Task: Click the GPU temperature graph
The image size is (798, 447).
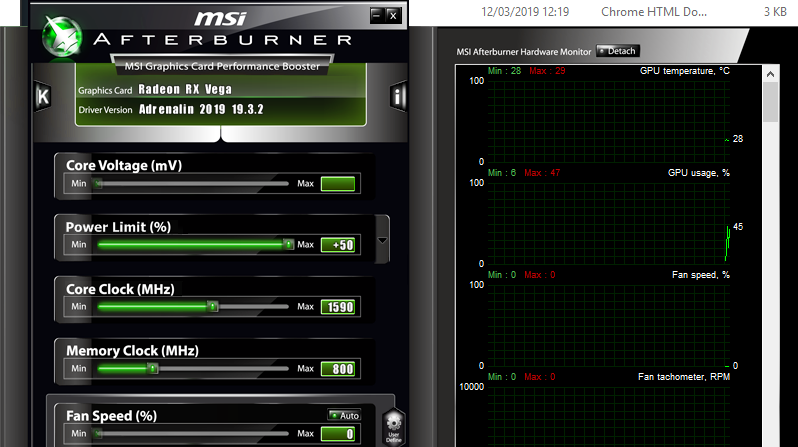Action: 609,121
